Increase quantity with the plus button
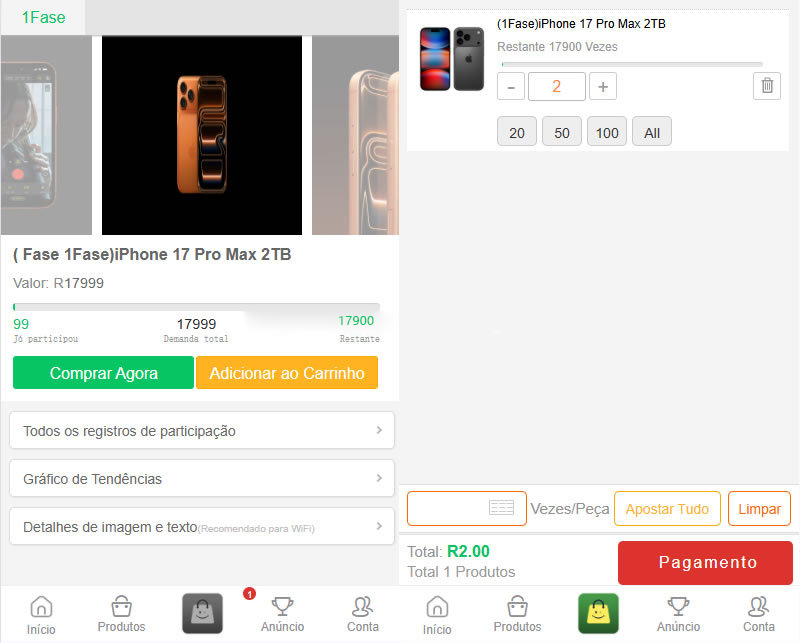The height and width of the screenshot is (643, 800). [603, 86]
